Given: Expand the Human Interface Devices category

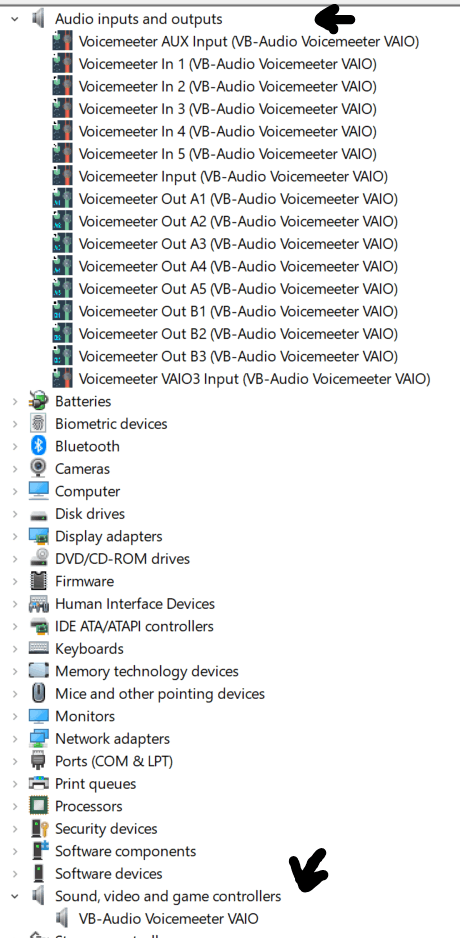Looking at the screenshot, I should 14,604.
